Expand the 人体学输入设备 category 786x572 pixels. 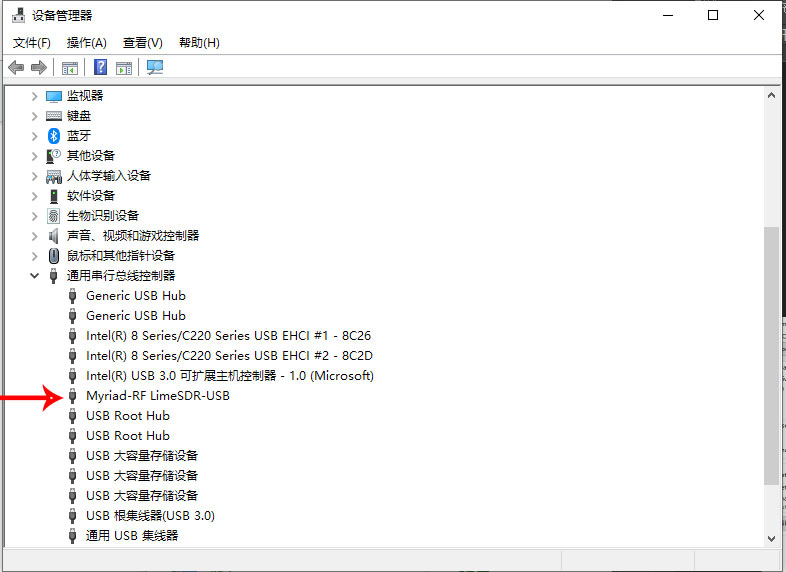(x=34, y=176)
